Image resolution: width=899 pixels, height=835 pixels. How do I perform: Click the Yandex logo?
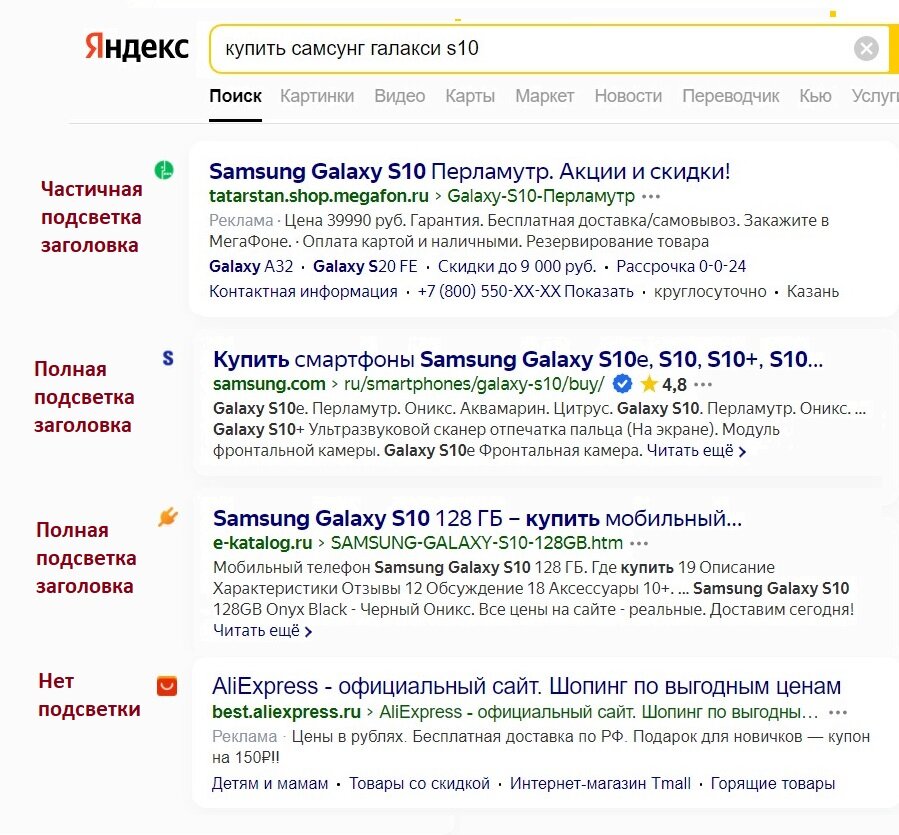pyautogui.click(x=136, y=47)
